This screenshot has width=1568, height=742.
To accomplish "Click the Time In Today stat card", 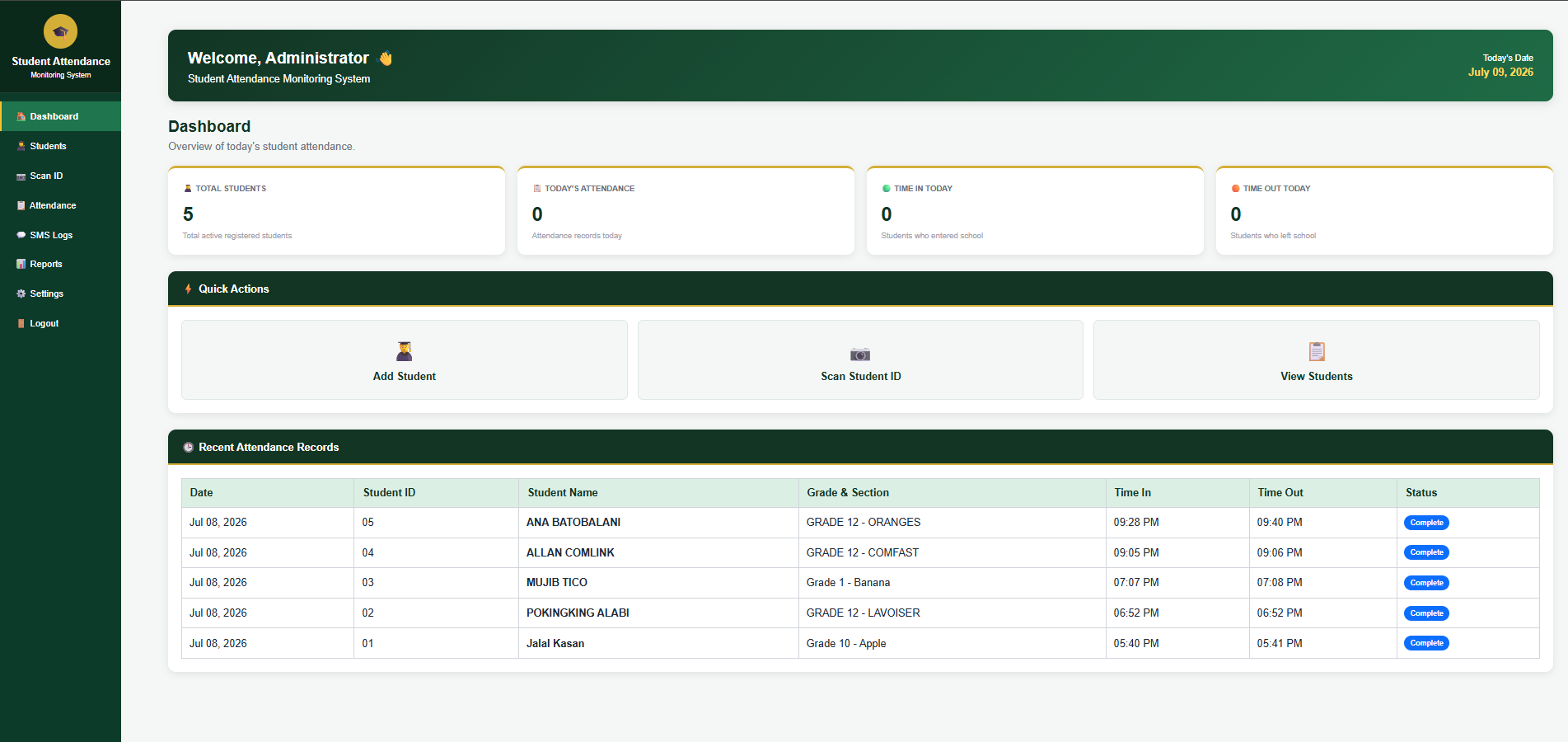I will 1035,211.
